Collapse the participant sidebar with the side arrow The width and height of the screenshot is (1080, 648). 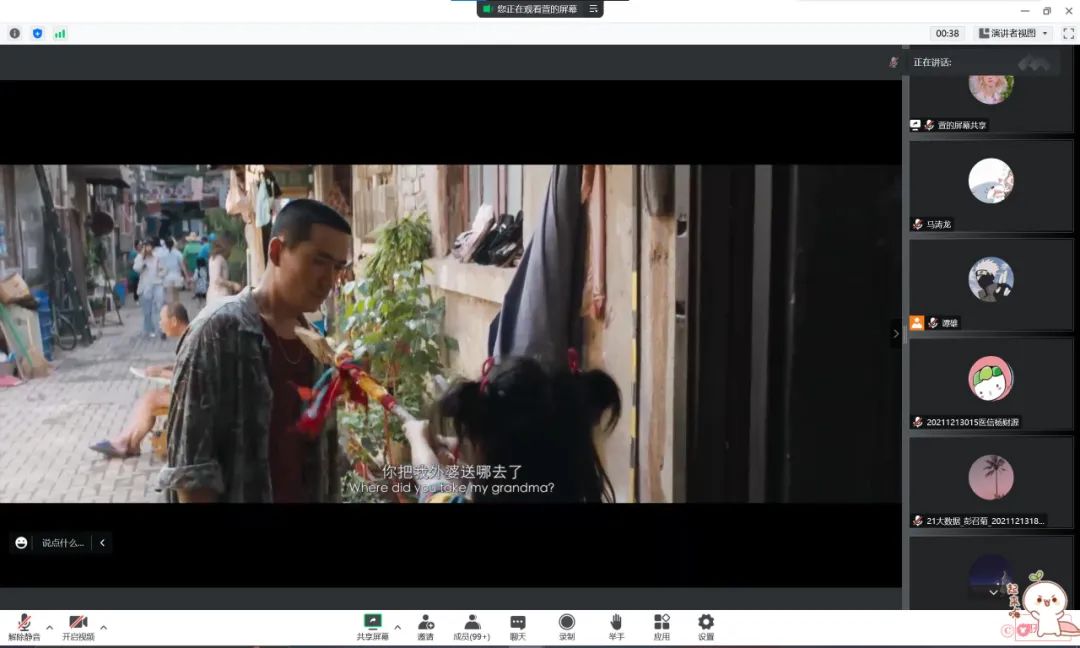click(x=895, y=333)
